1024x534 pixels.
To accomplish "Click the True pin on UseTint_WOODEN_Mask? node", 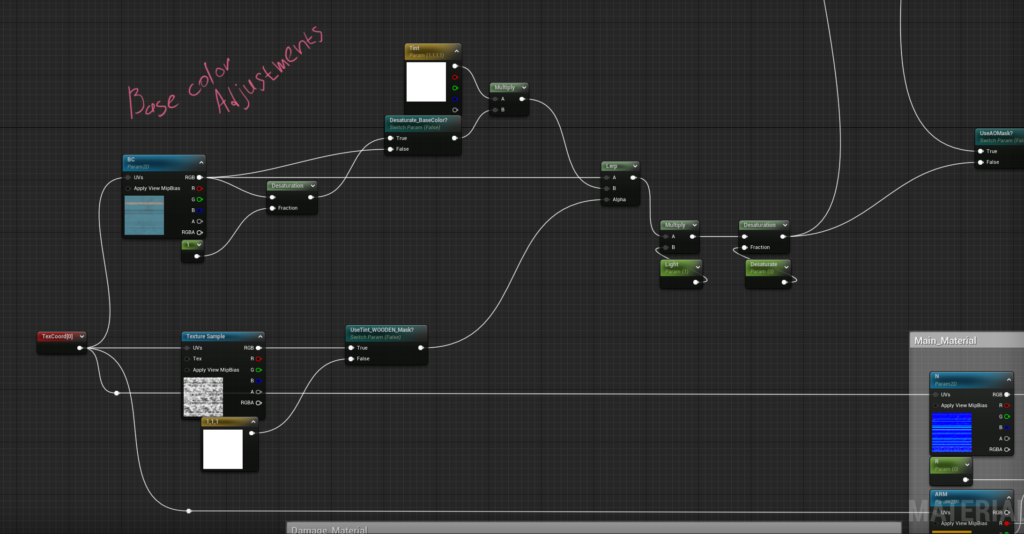I will (x=351, y=348).
